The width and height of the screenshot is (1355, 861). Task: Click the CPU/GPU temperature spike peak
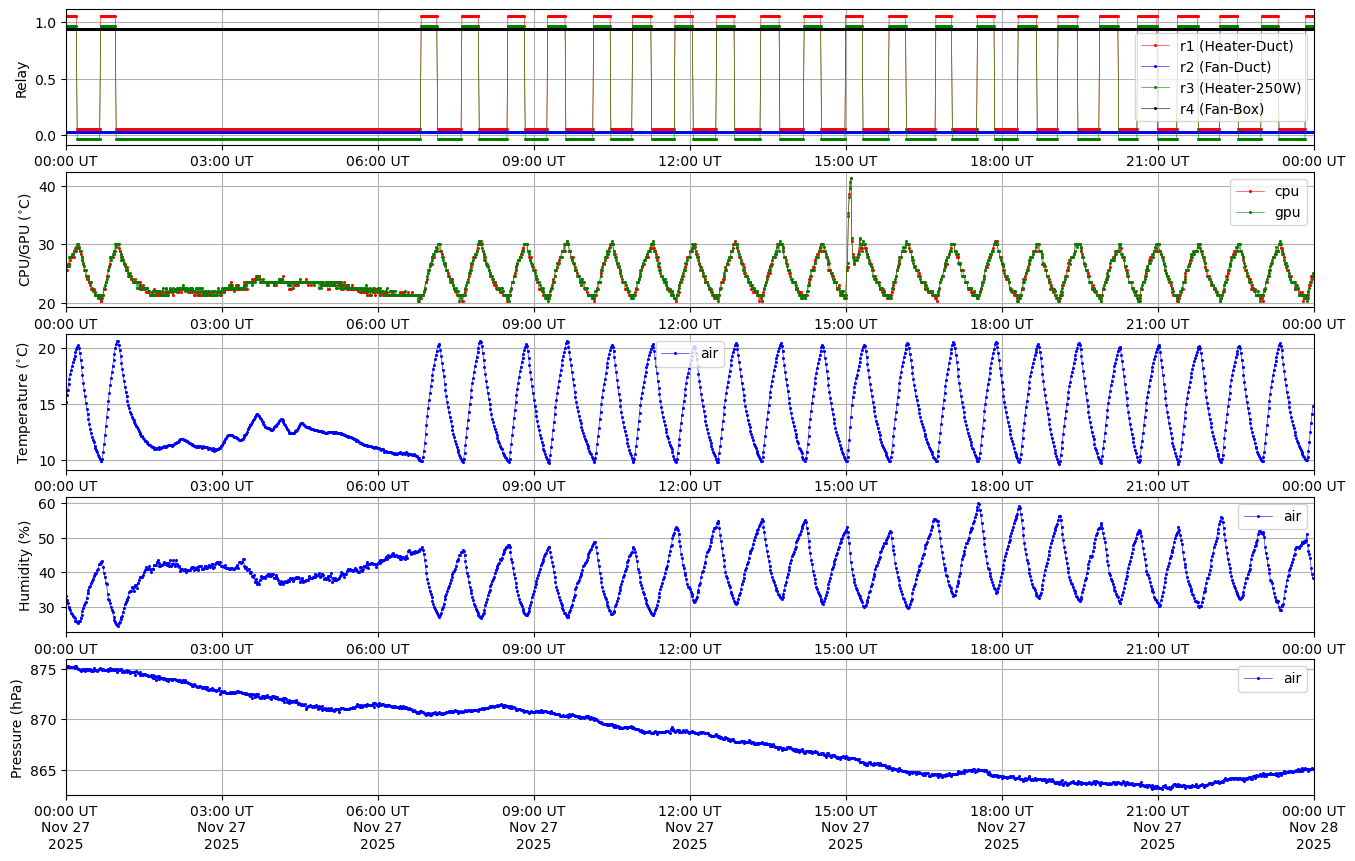[851, 179]
